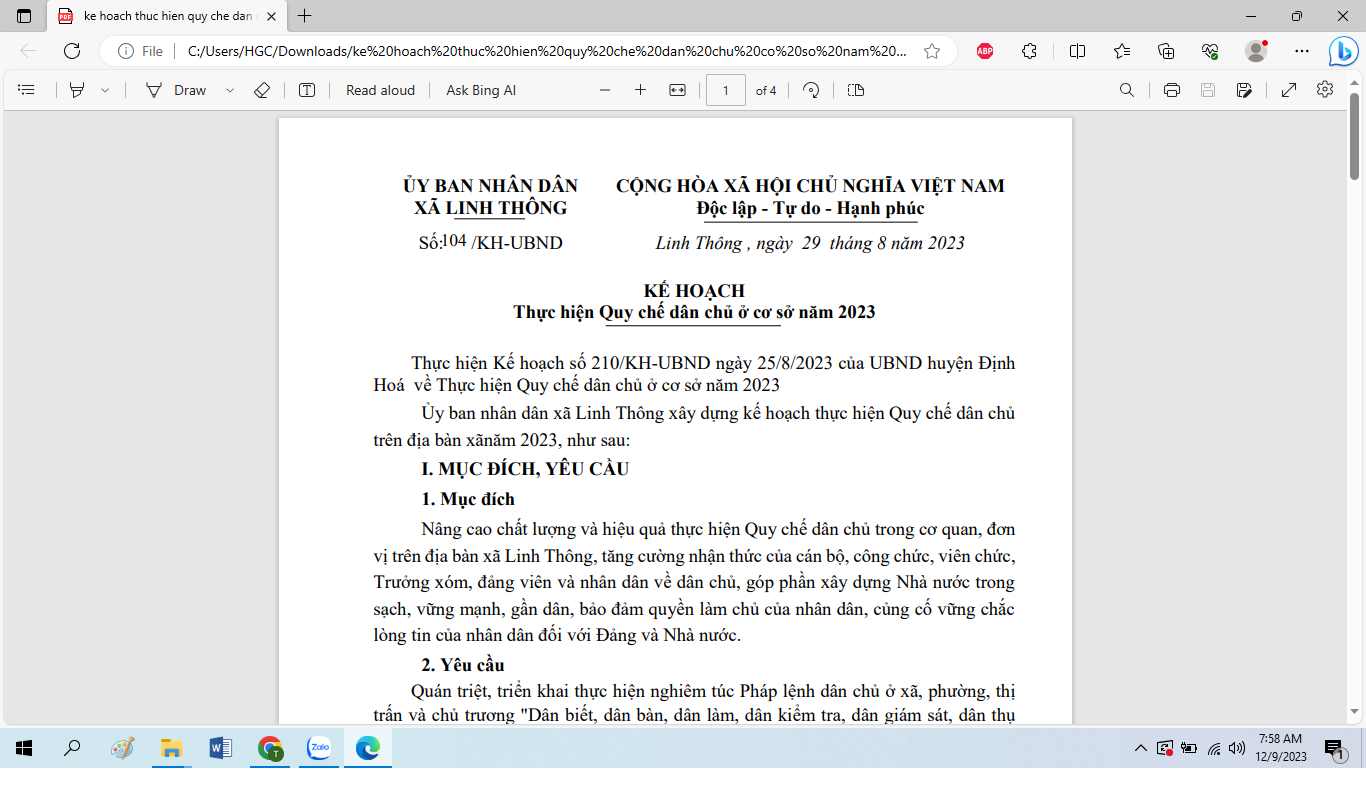Rotate the PDF page
Screen dimensions: 1366x786
point(811,90)
